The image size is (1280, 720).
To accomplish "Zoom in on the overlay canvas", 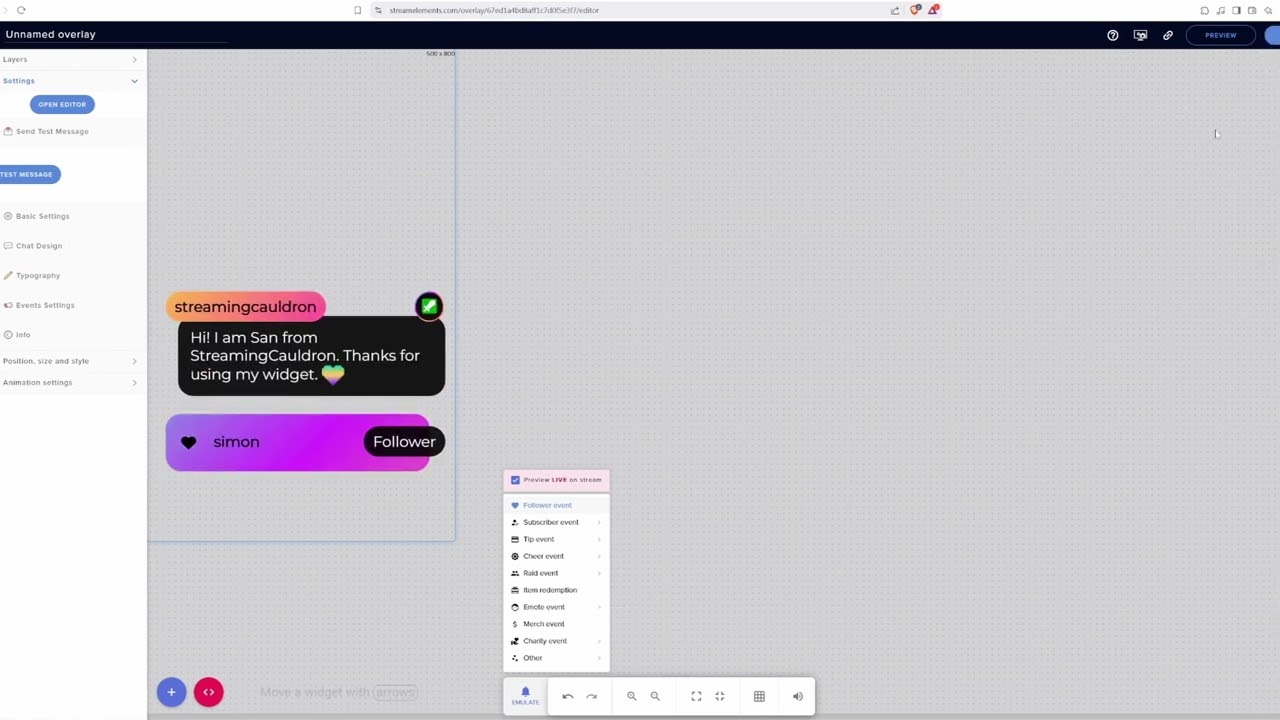I will [631, 696].
